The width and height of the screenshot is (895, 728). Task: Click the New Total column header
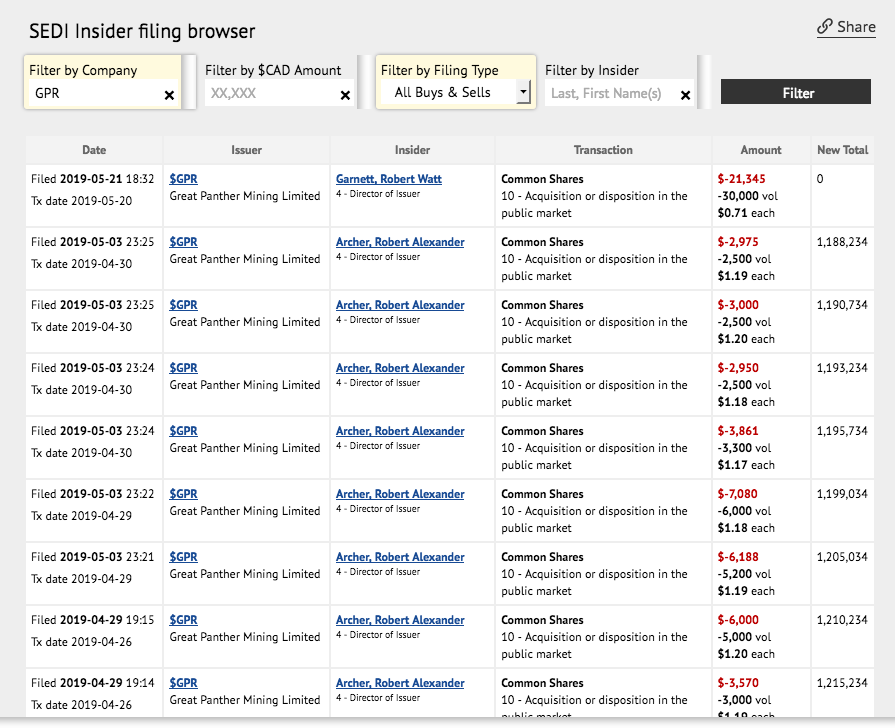[x=842, y=150]
